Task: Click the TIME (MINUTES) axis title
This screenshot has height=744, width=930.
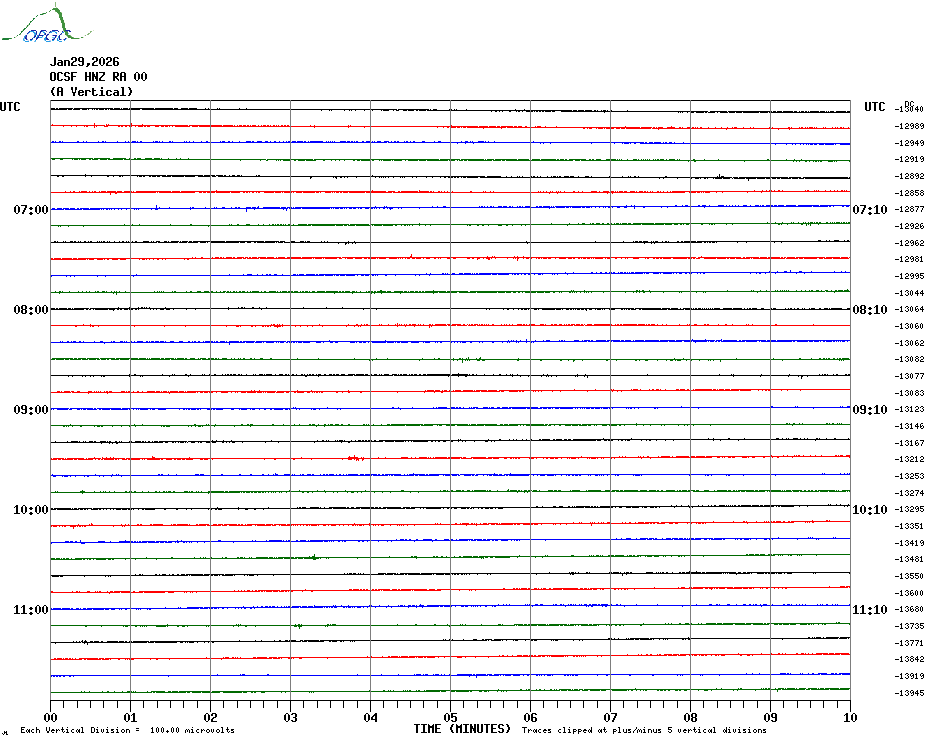Action: pos(462,729)
